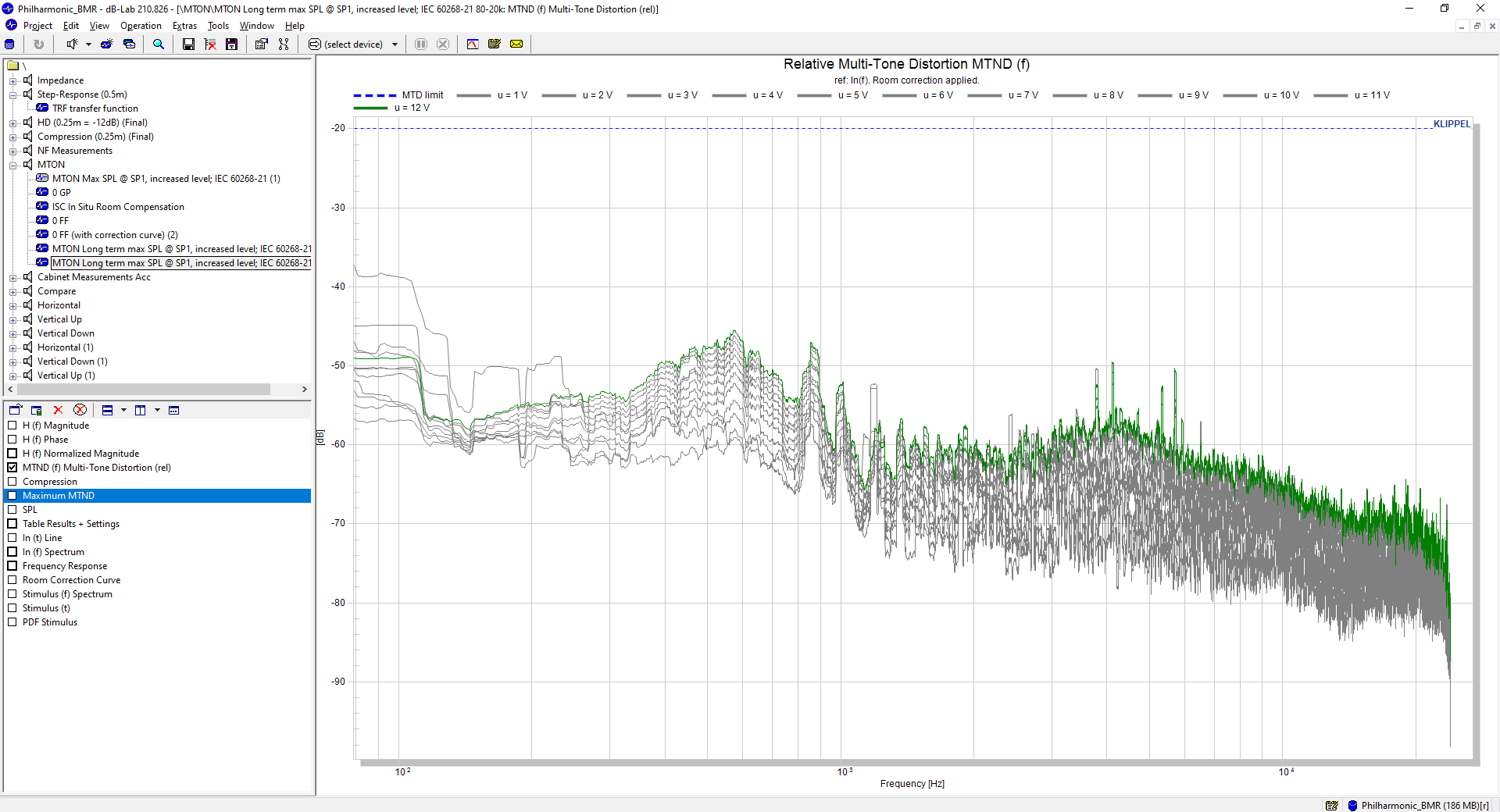Click the u = 12 V green legend line
Screen dimensions: 1500x812
point(371,108)
